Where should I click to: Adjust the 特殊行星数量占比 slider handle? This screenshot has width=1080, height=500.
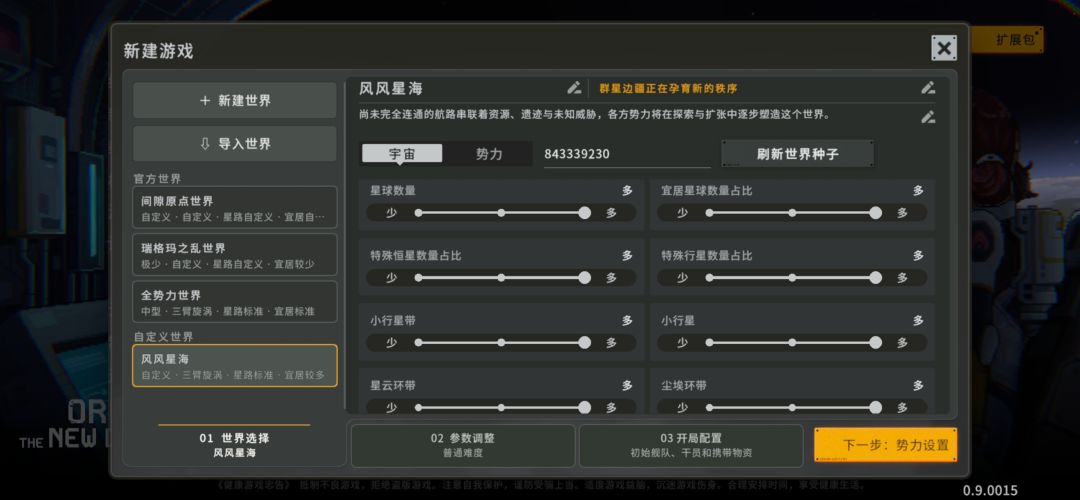click(875, 278)
